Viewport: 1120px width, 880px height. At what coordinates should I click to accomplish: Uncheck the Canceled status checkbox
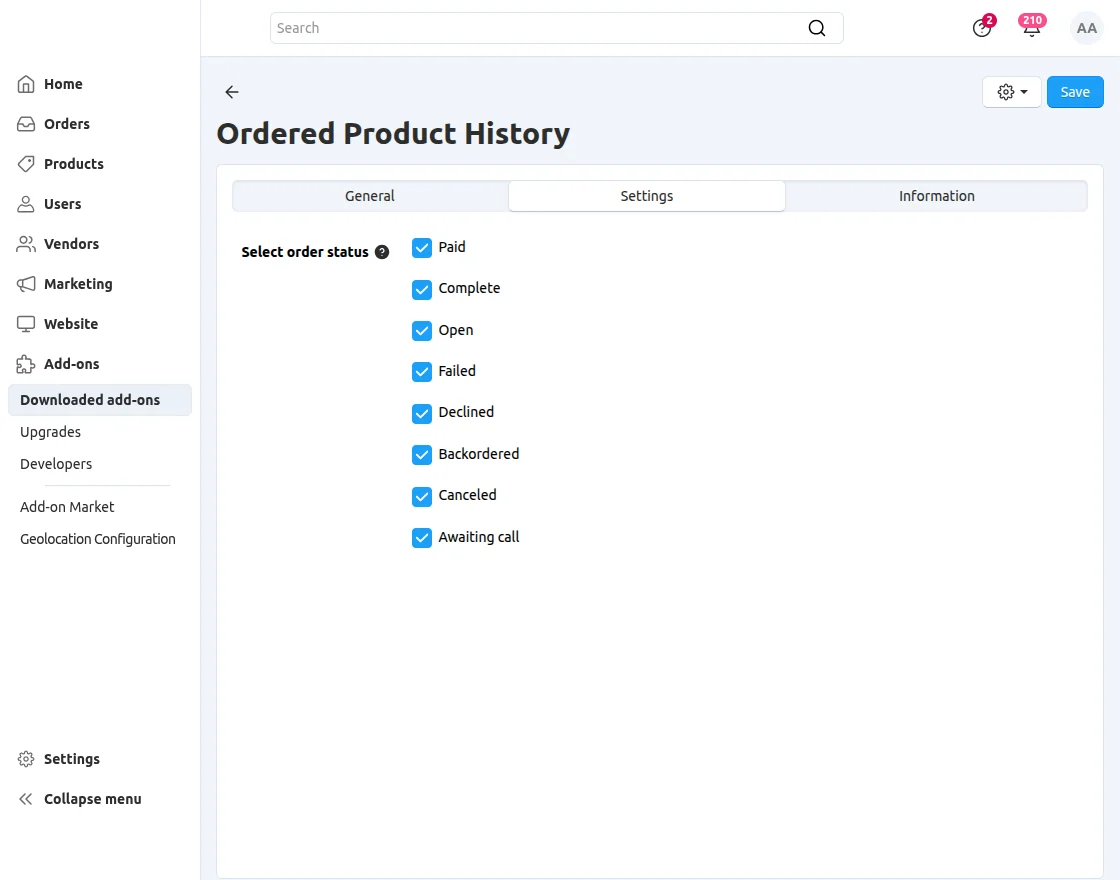pos(421,496)
